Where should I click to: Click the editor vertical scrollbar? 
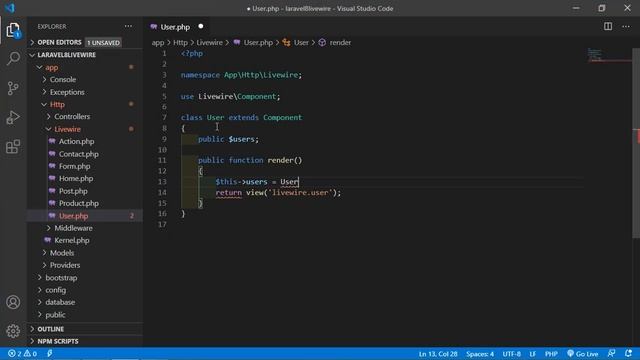click(636, 143)
